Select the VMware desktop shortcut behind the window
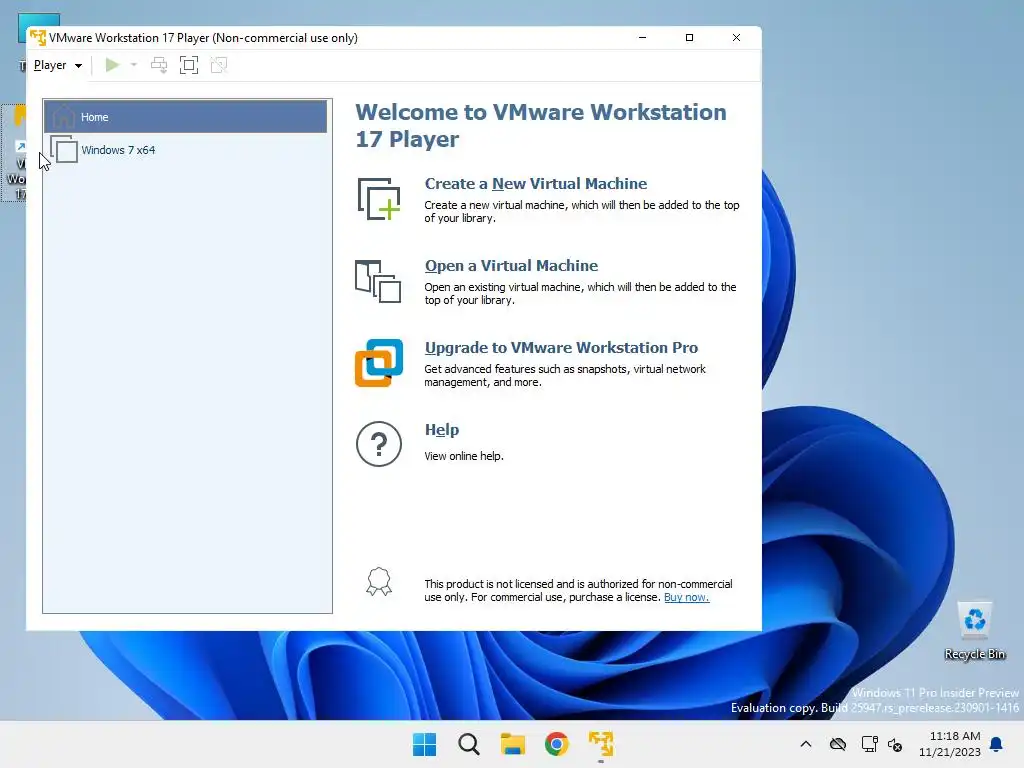The image size is (1024, 768). [14, 153]
